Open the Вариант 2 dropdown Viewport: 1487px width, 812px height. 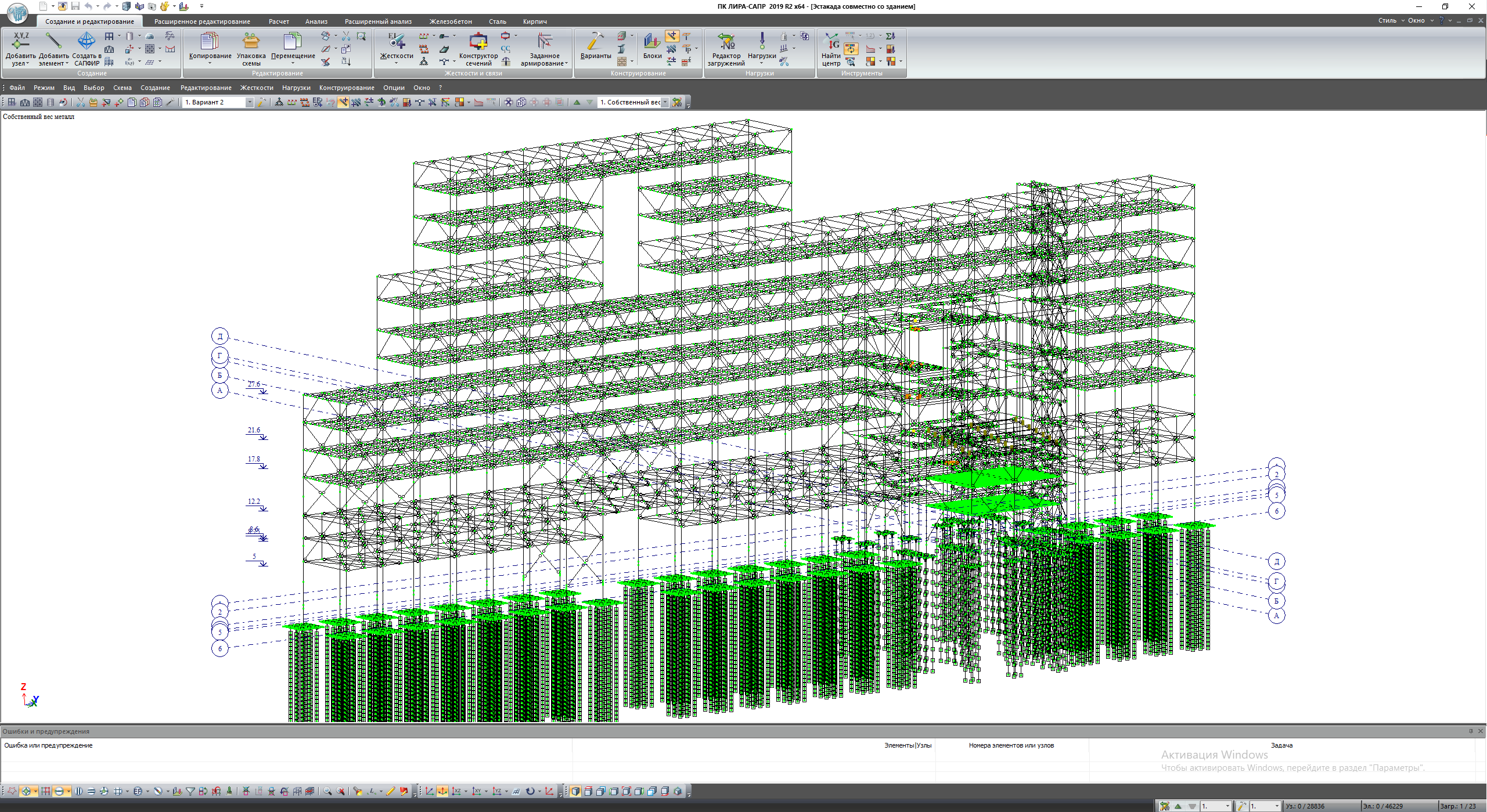(x=250, y=103)
